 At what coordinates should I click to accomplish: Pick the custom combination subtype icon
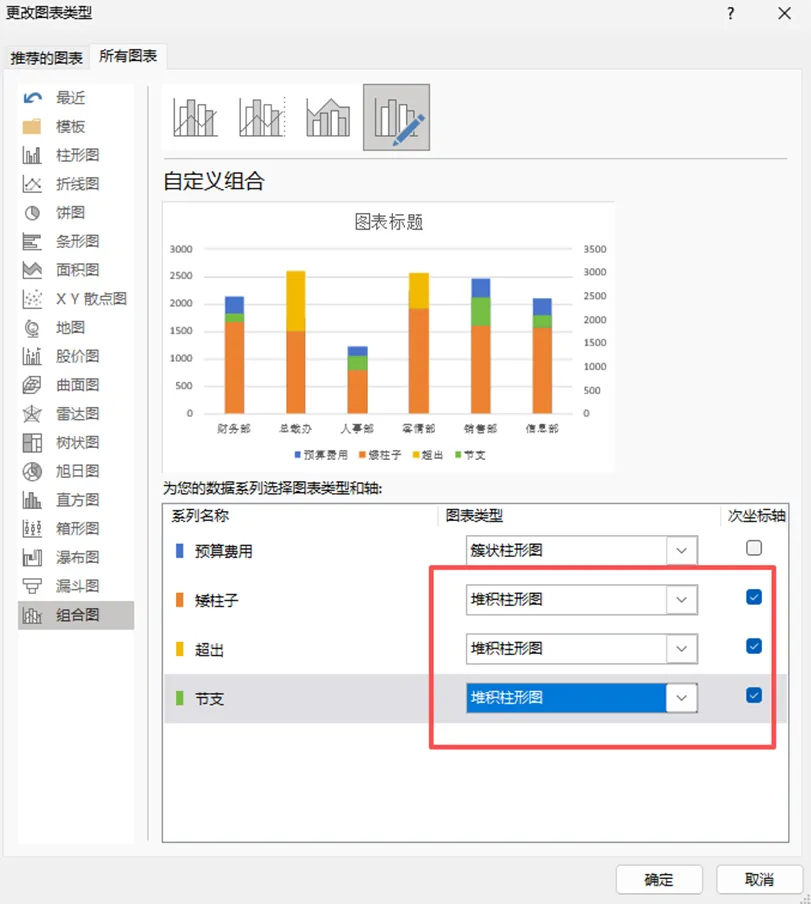[x=397, y=118]
